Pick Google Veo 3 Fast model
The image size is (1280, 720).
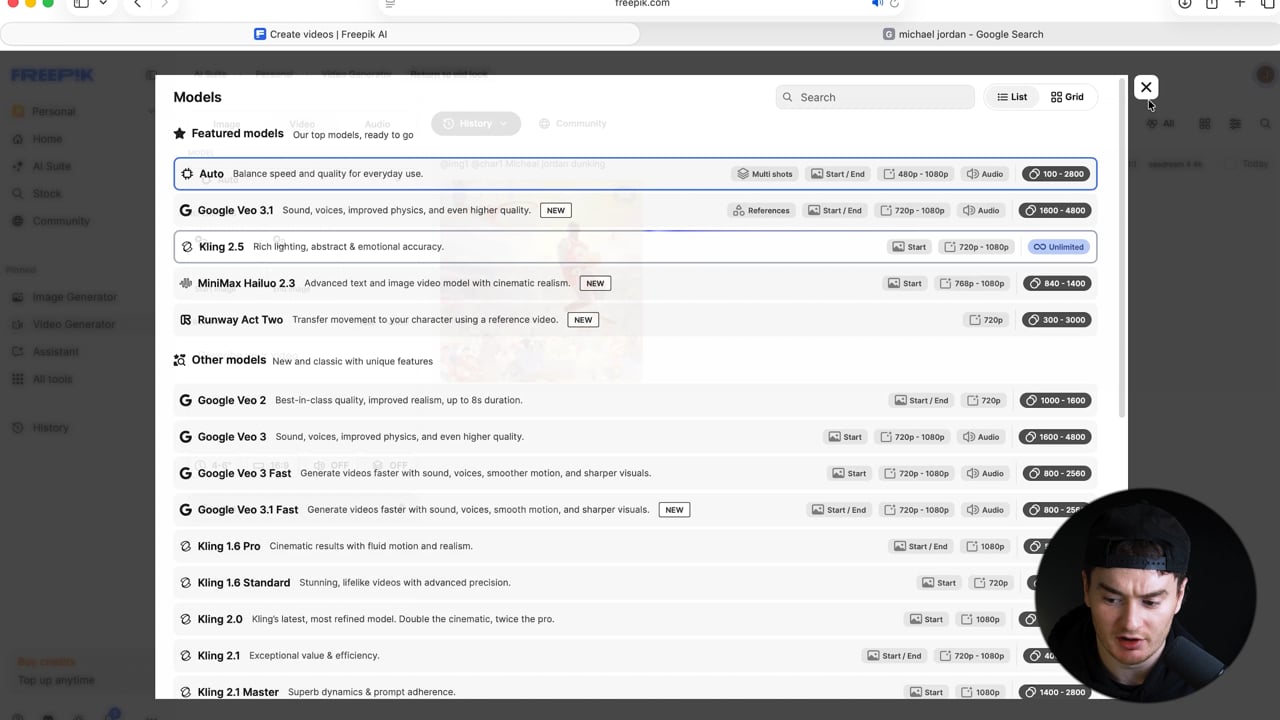(635, 473)
